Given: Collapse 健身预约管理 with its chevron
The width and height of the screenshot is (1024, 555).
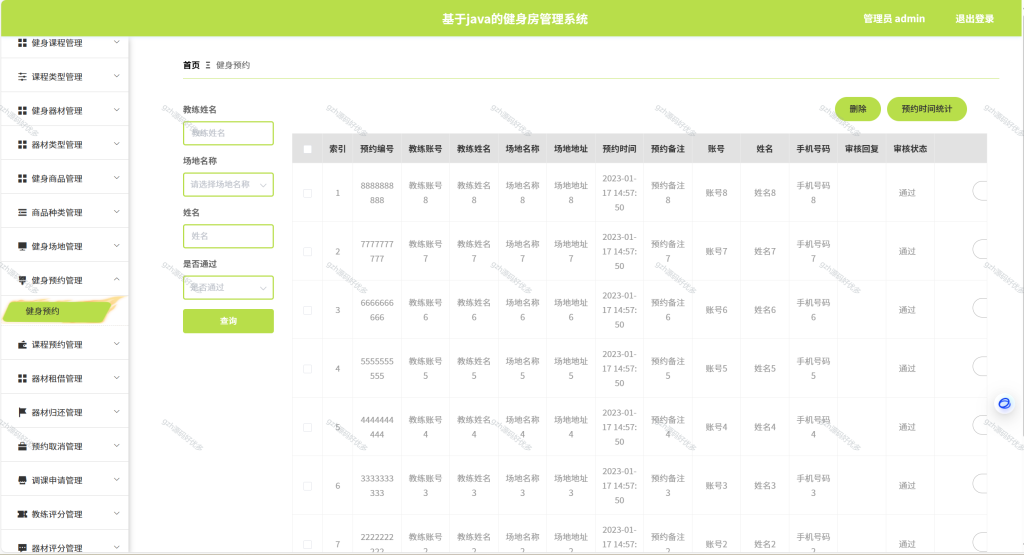Looking at the screenshot, I should tap(117, 279).
